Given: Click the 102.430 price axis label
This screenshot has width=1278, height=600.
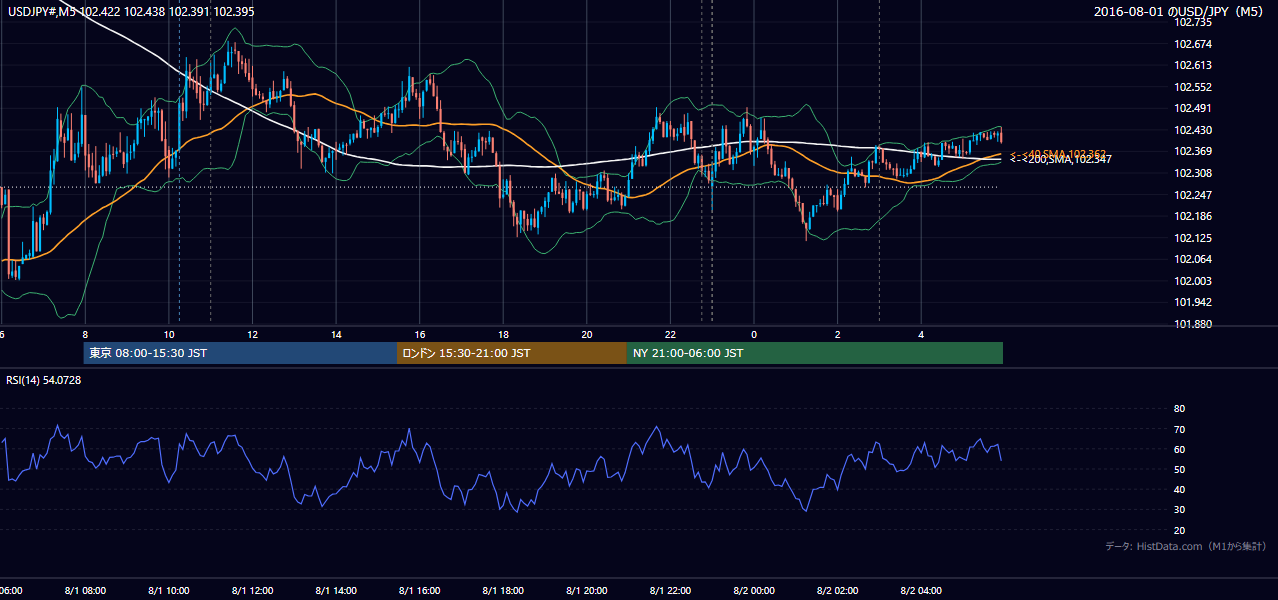Looking at the screenshot, I should [1194, 130].
